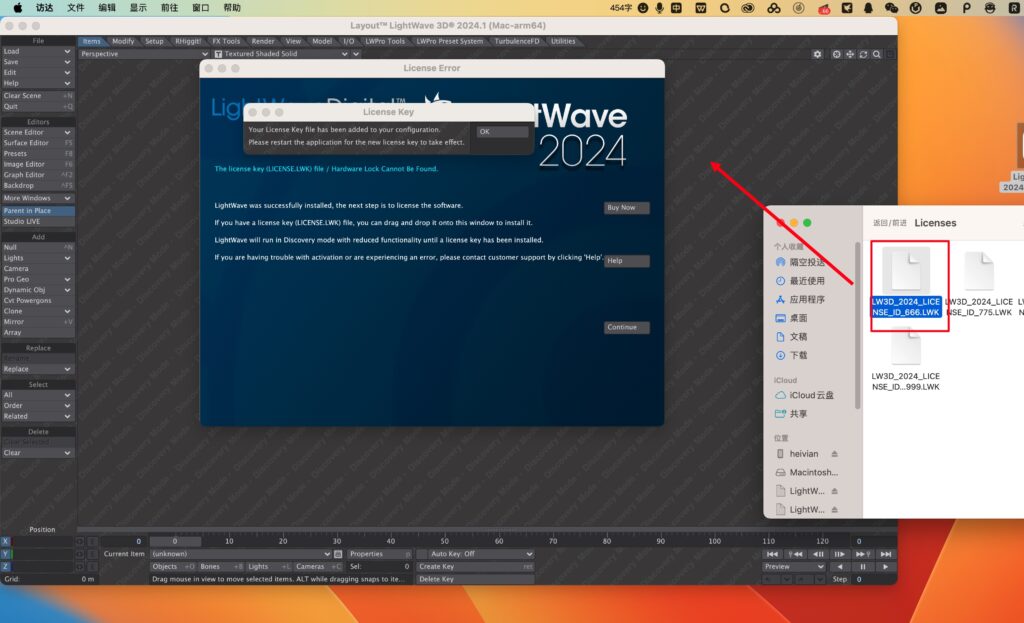Expand the More Windows dropdown
Viewport: 1024px width, 623px height.
coord(36,197)
